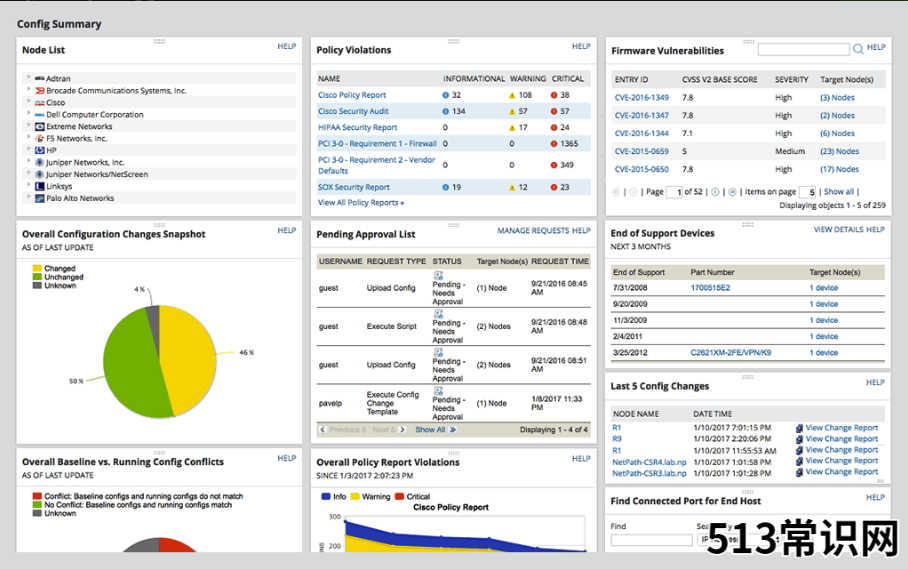Click the Adtran vendor icon
The image size is (908, 569).
coord(39,78)
